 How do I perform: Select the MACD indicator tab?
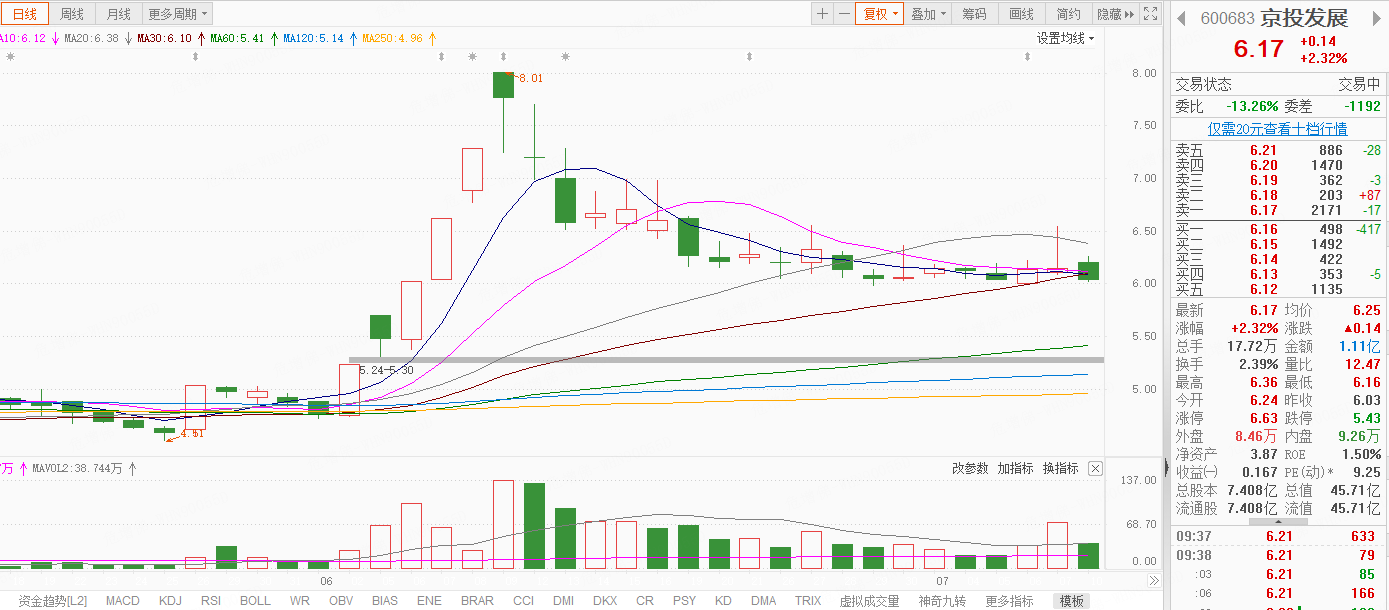[123, 601]
